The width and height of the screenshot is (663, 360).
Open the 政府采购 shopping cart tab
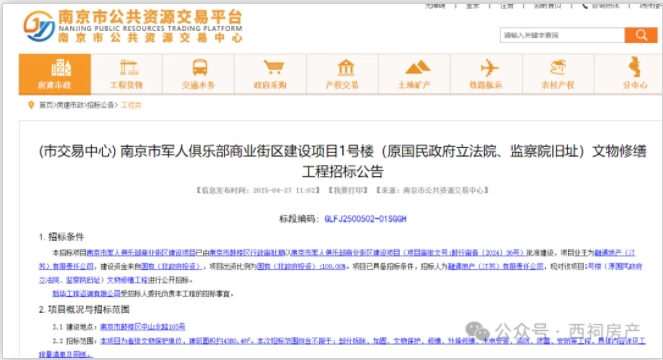270,74
